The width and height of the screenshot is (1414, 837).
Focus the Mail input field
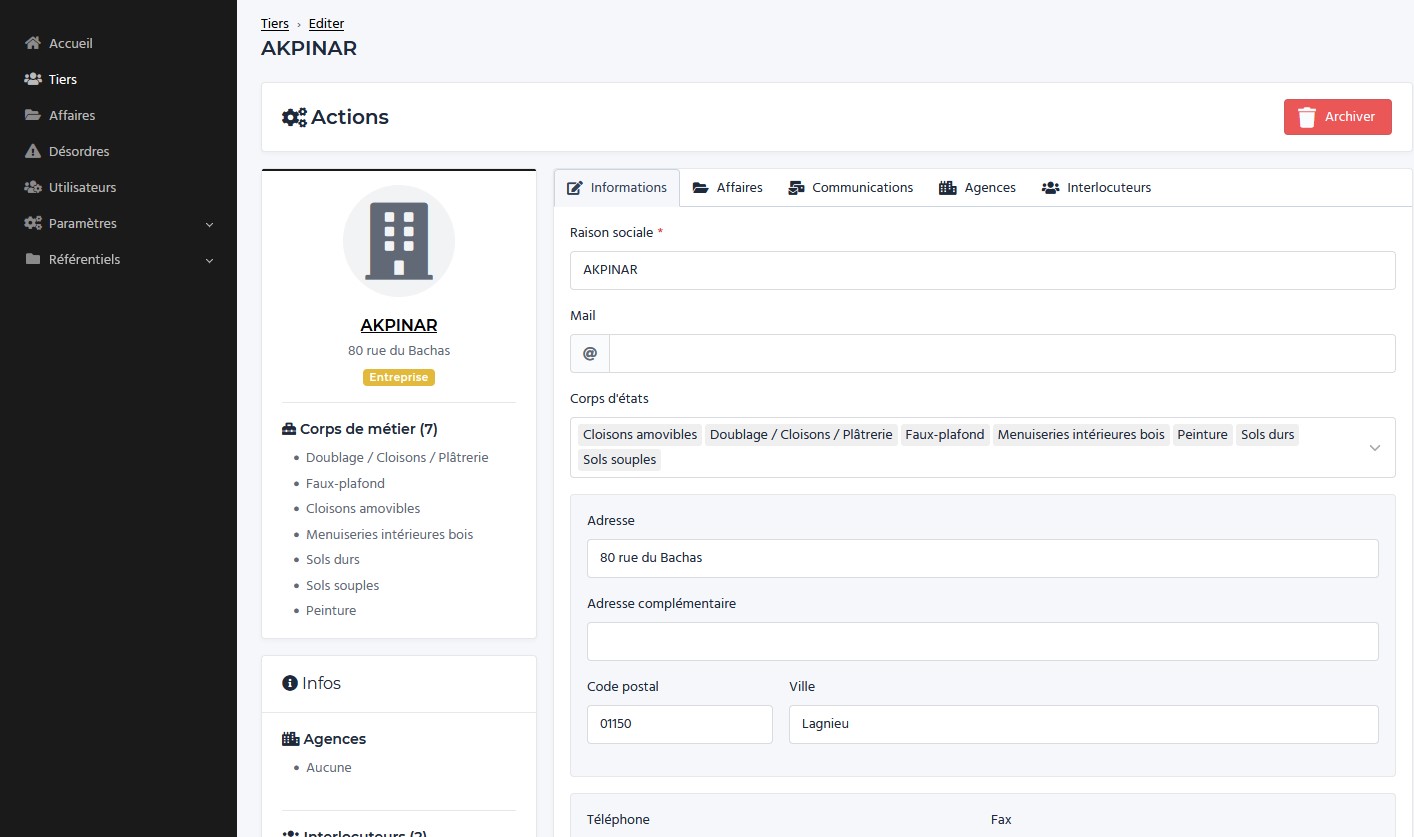pos(1002,353)
